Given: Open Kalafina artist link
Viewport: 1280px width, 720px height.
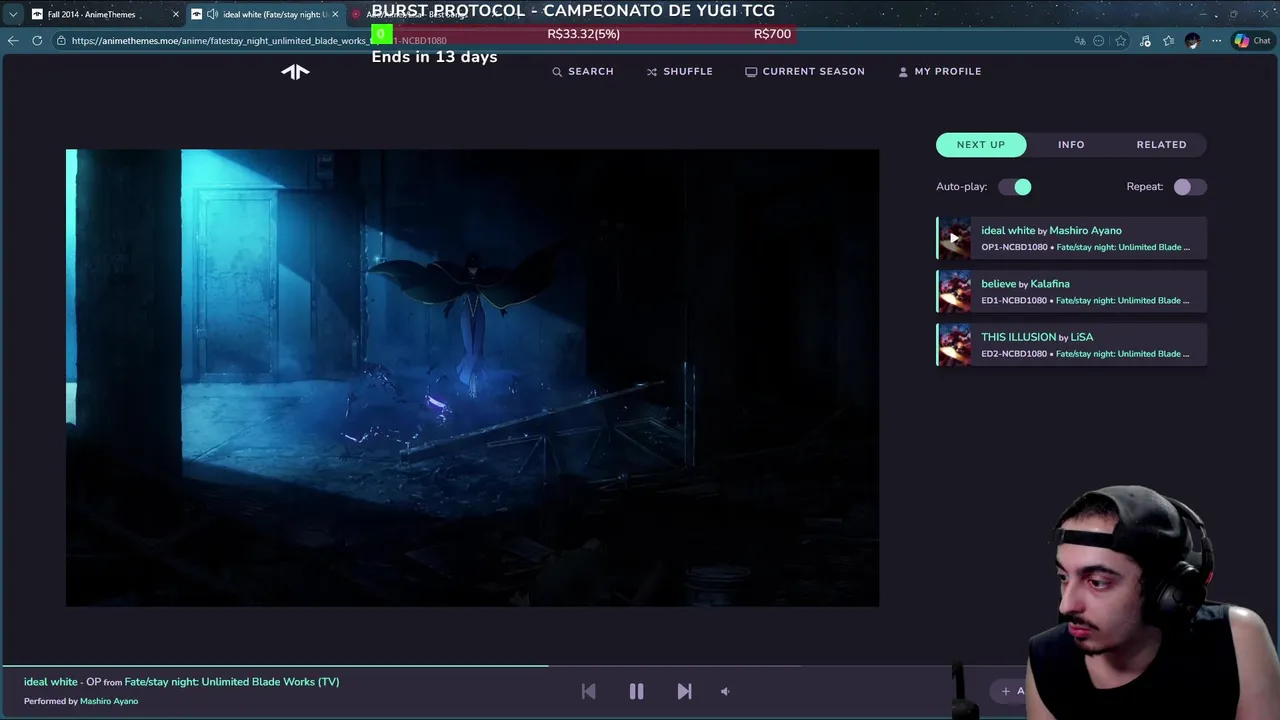Looking at the screenshot, I should [1050, 284].
